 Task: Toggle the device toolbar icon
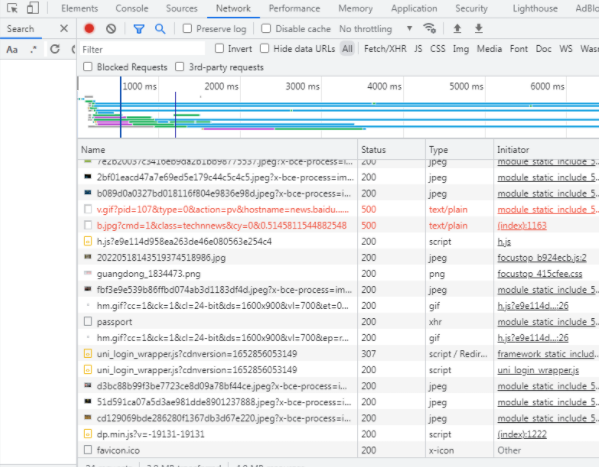coord(33,8)
